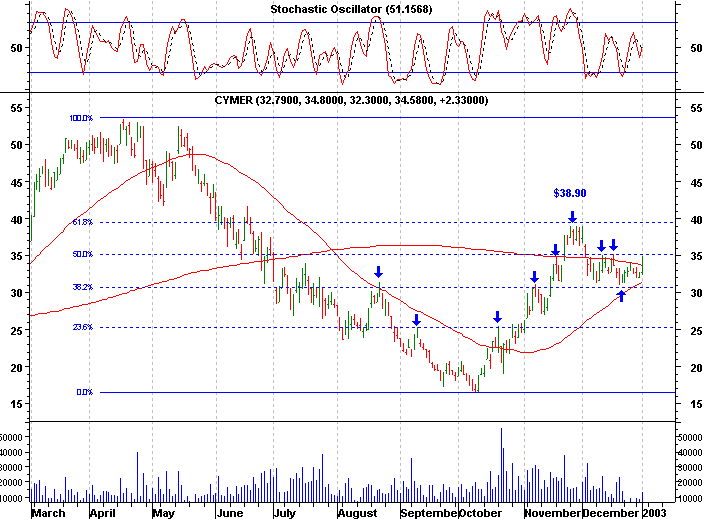Click the 100.0% Fibonacci level label

coord(81,118)
